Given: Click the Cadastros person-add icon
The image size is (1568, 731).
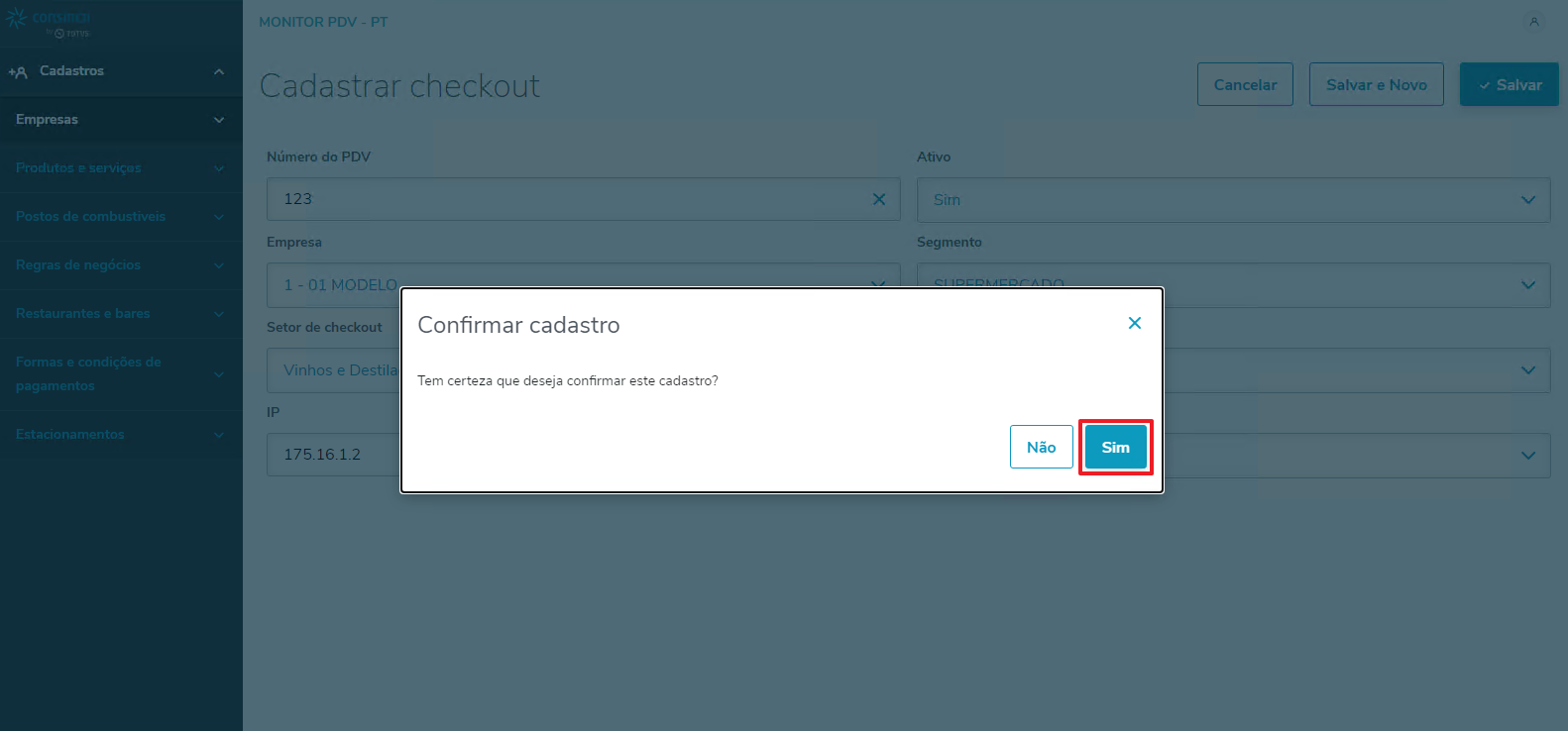Looking at the screenshot, I should tap(18, 72).
